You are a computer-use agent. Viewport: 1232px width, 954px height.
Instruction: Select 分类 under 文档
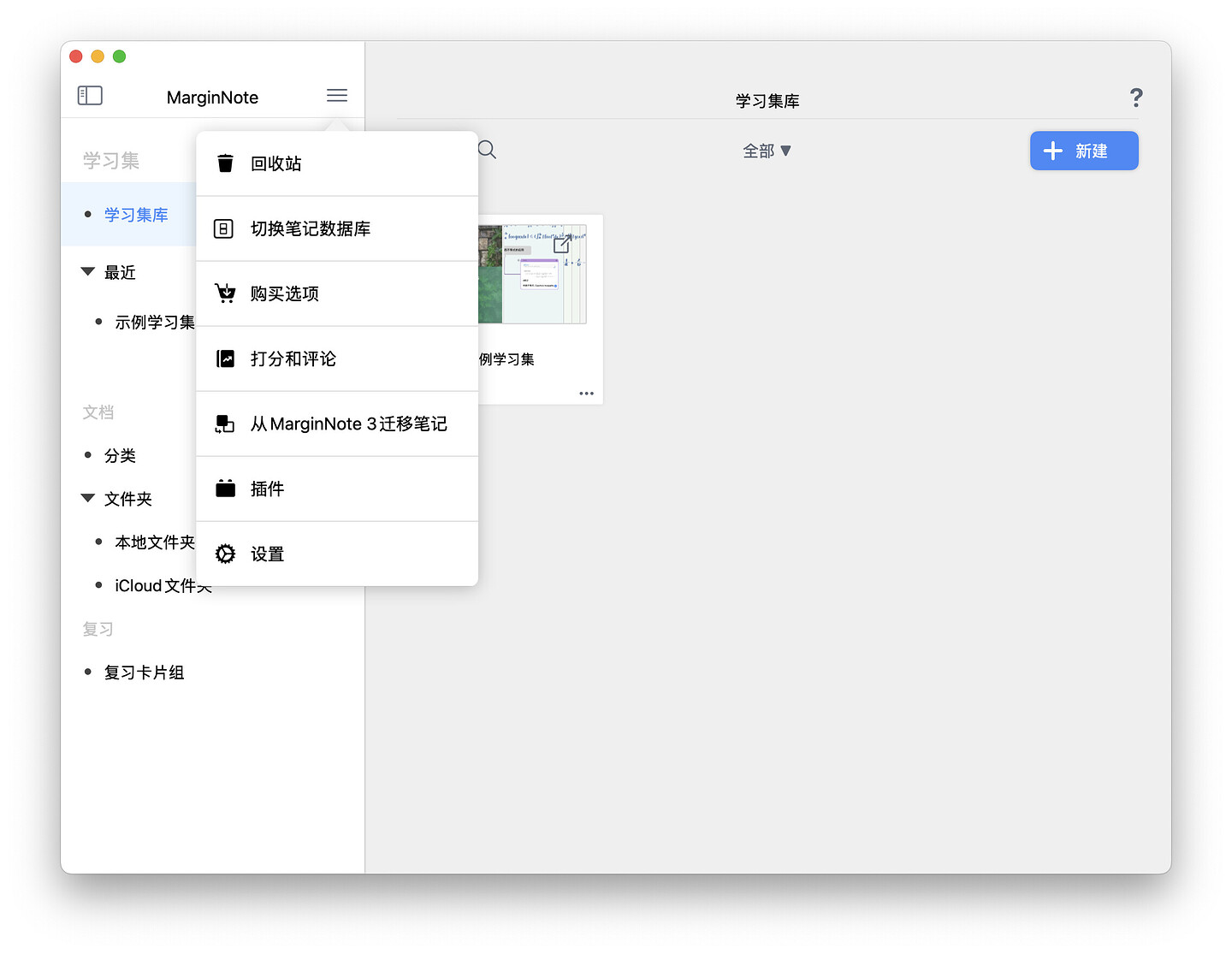coord(120,456)
